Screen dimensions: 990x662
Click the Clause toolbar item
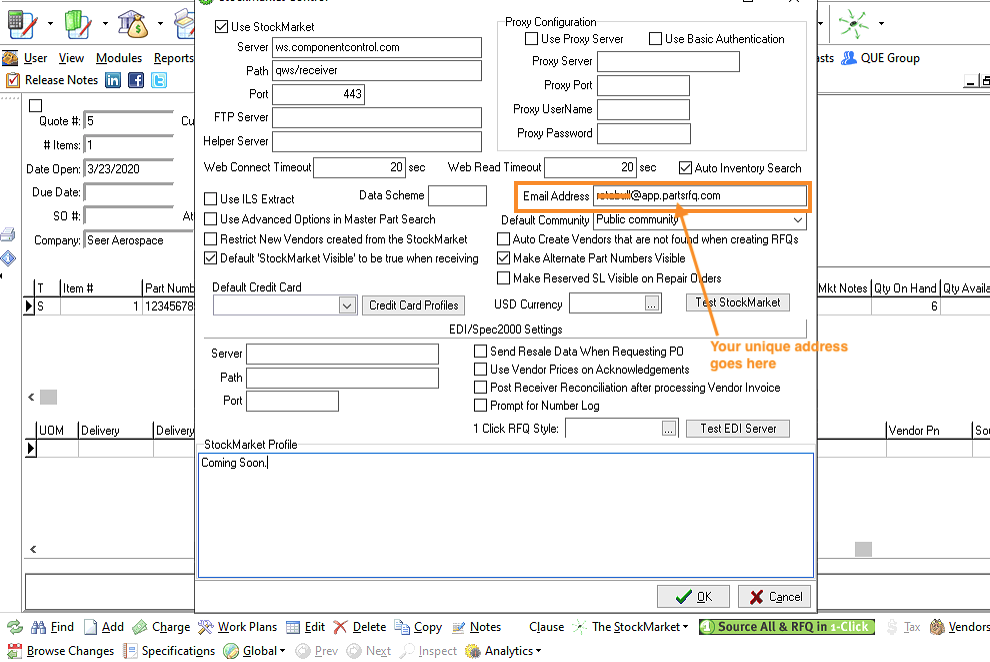[x=546, y=627]
